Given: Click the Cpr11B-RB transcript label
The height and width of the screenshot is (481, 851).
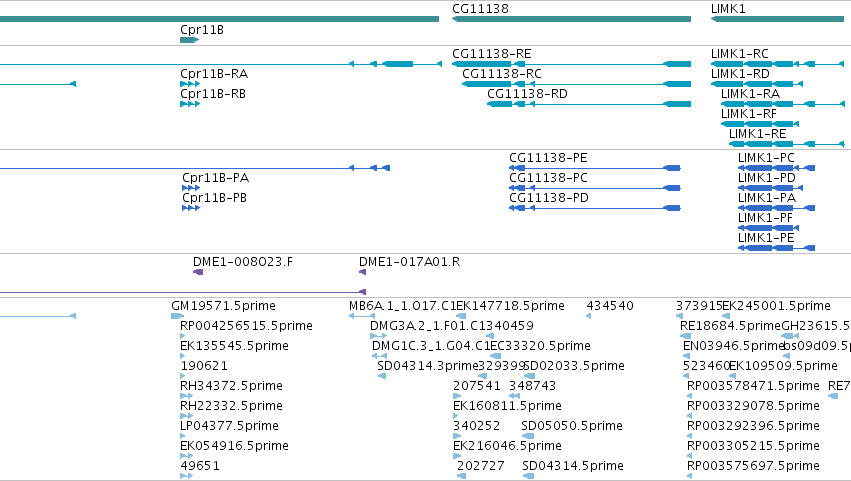Looking at the screenshot, I should pos(213,94).
